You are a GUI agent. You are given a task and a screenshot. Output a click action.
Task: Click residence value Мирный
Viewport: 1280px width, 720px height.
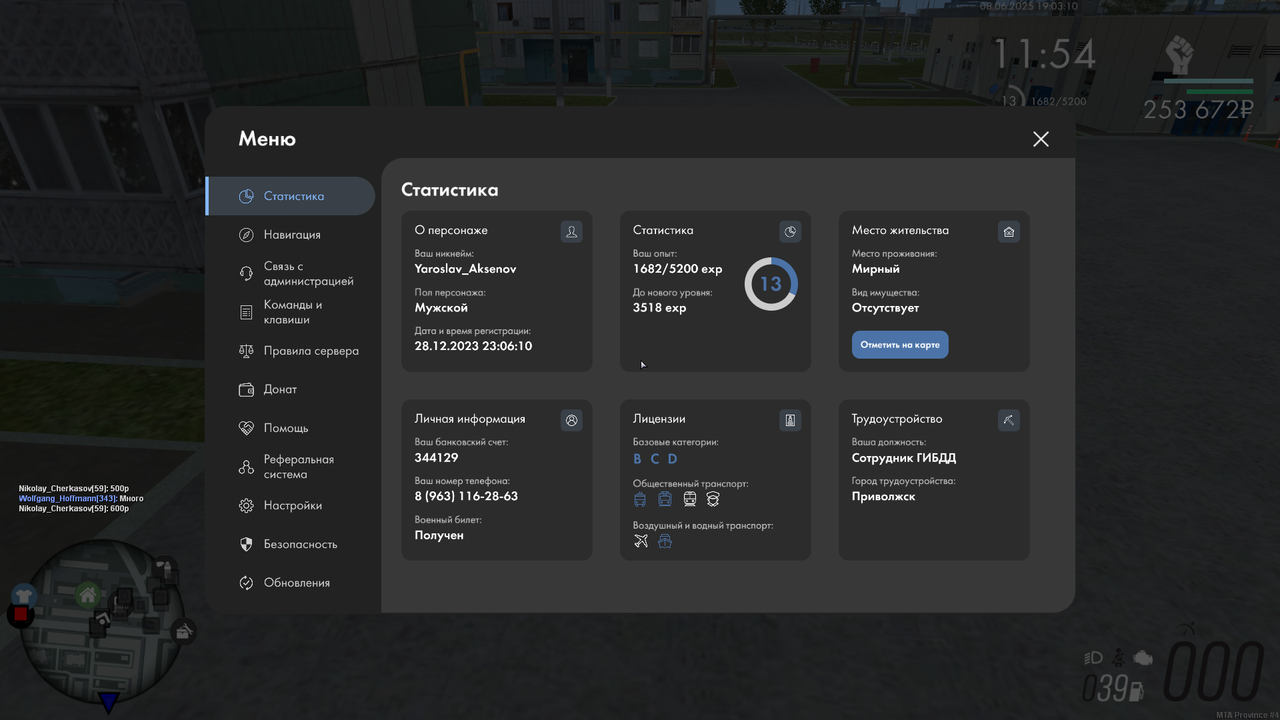coord(876,269)
